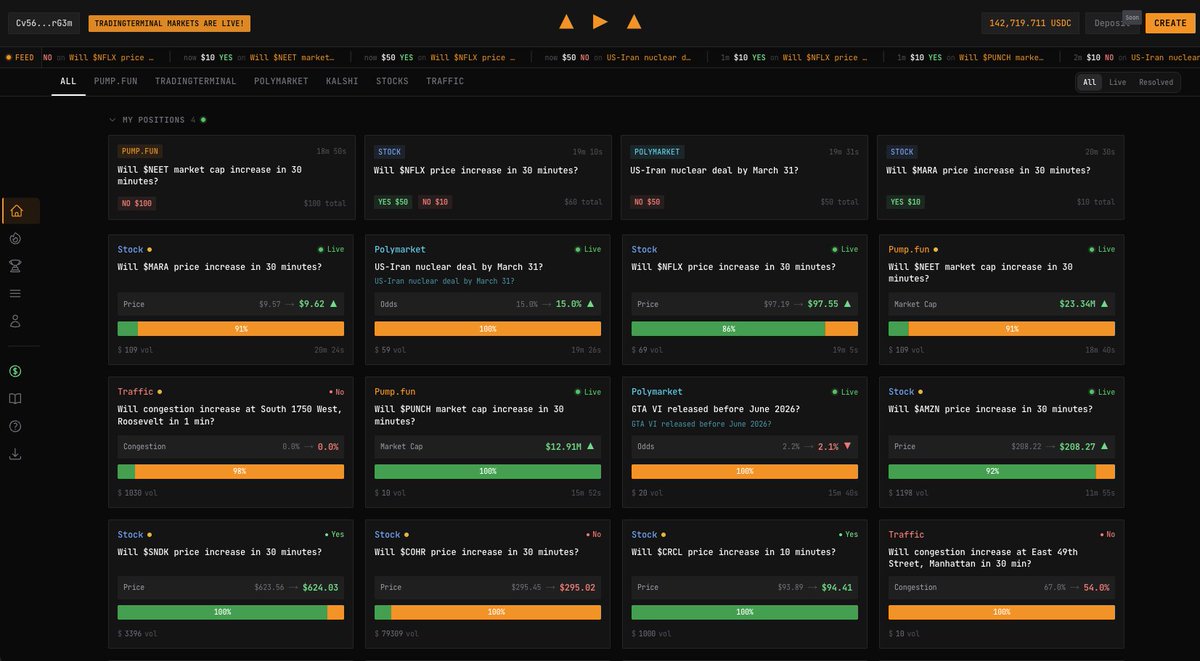
Task: Open the Home sidebar icon
Action: (15, 211)
